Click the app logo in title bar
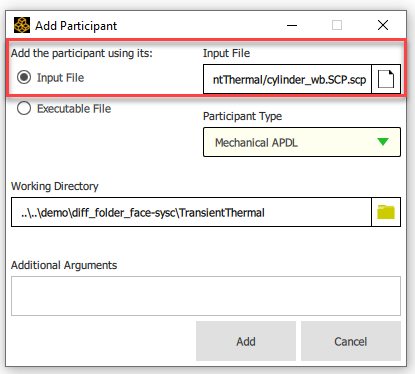Viewport: 415px width, 374px height. [22, 25]
